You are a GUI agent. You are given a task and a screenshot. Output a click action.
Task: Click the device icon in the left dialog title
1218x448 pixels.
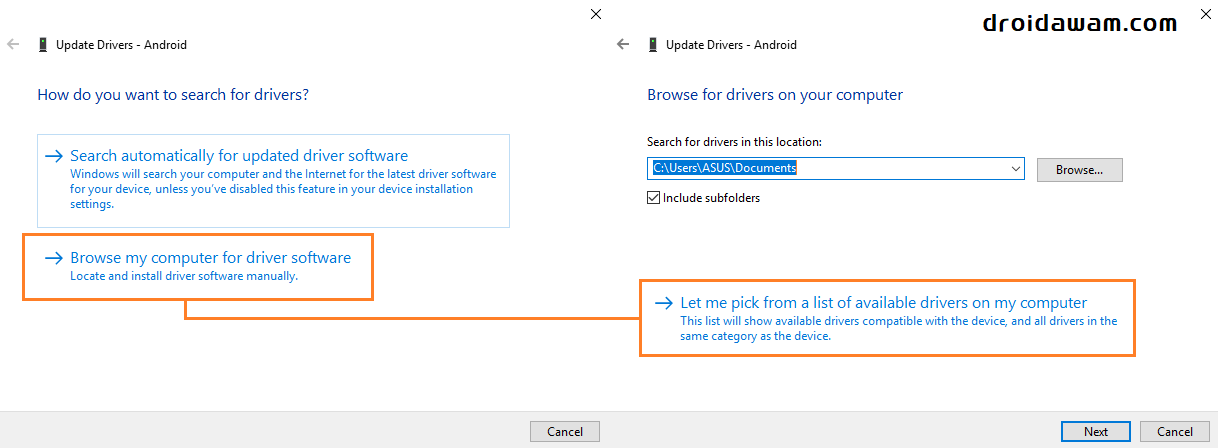[42, 45]
